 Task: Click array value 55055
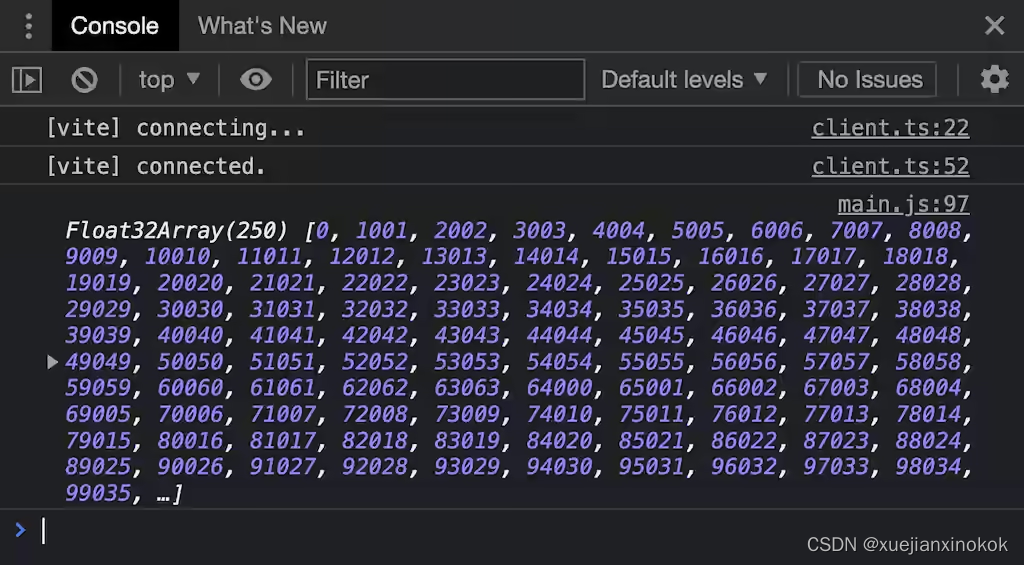(x=652, y=362)
